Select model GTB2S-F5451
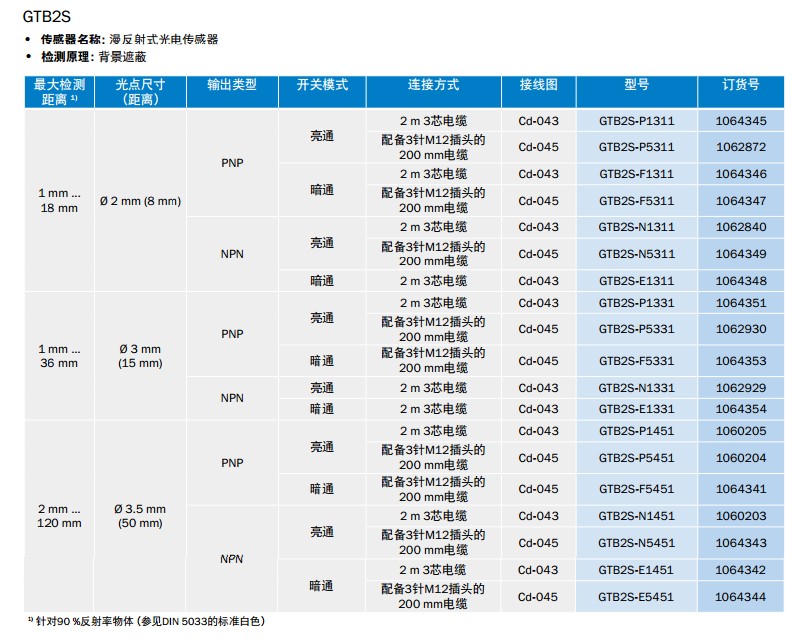 coord(636,489)
